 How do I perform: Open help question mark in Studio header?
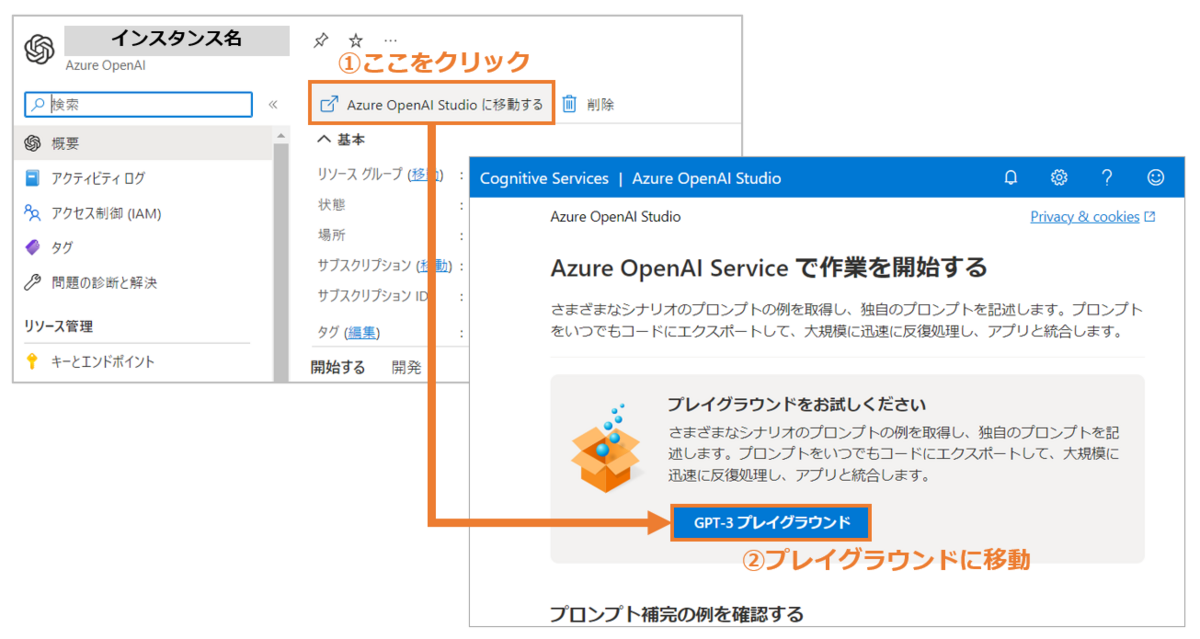pyautogui.click(x=1107, y=178)
